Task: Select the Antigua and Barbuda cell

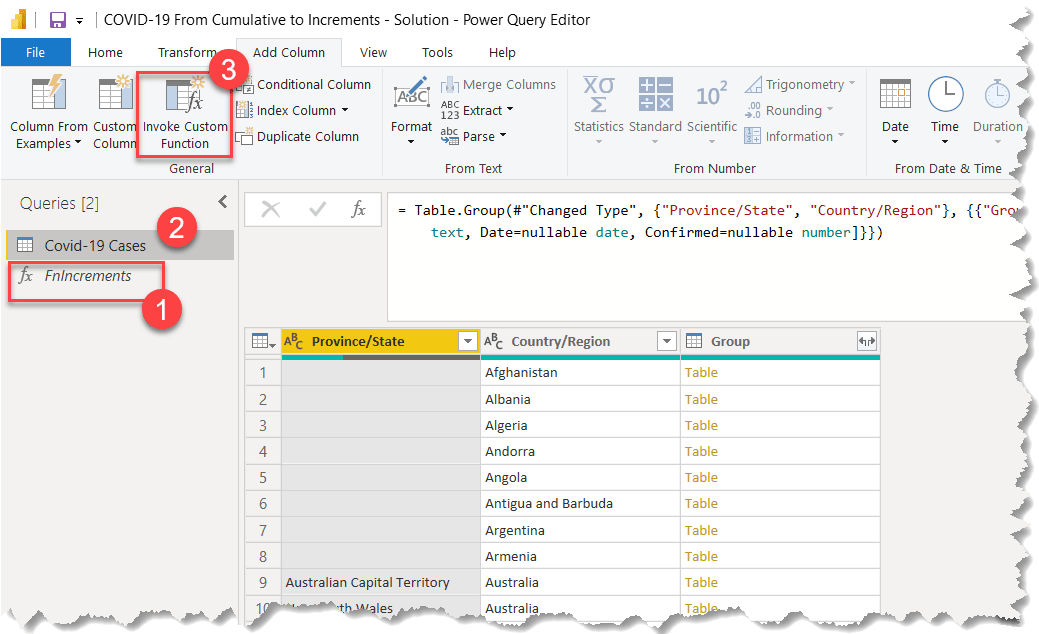Action: point(580,503)
